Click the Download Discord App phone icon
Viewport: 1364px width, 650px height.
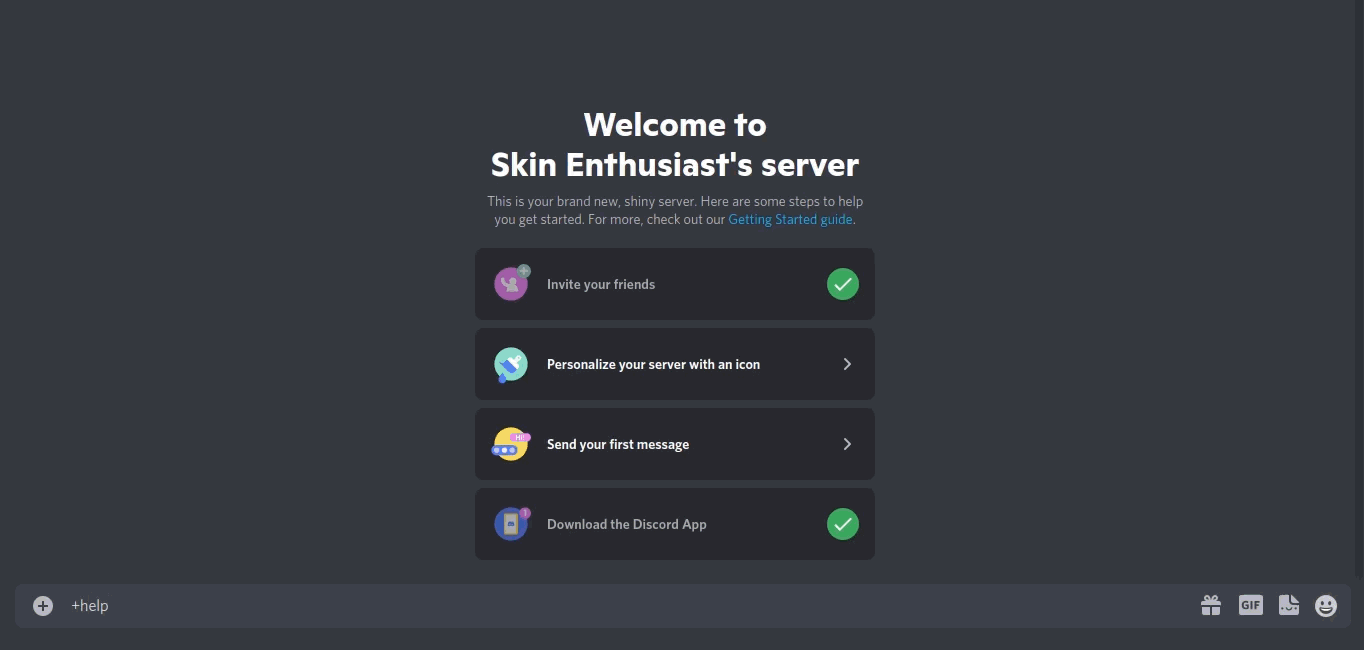512,523
